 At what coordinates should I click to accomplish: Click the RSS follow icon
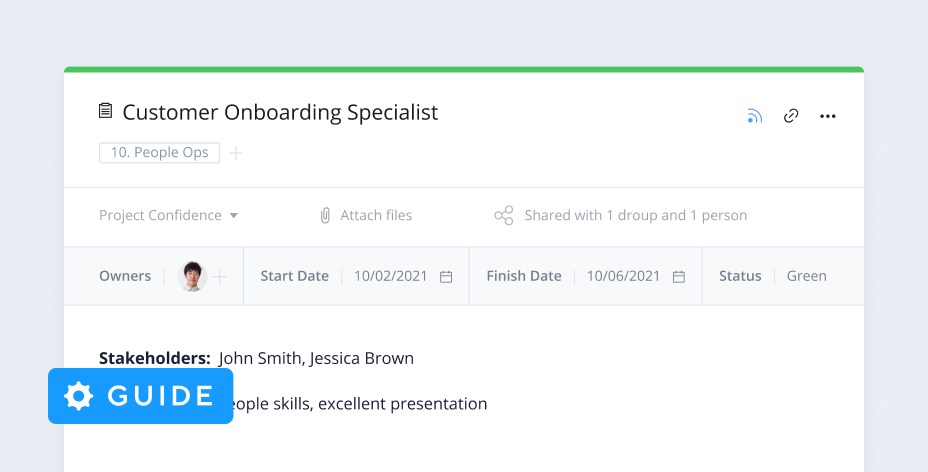(754, 116)
